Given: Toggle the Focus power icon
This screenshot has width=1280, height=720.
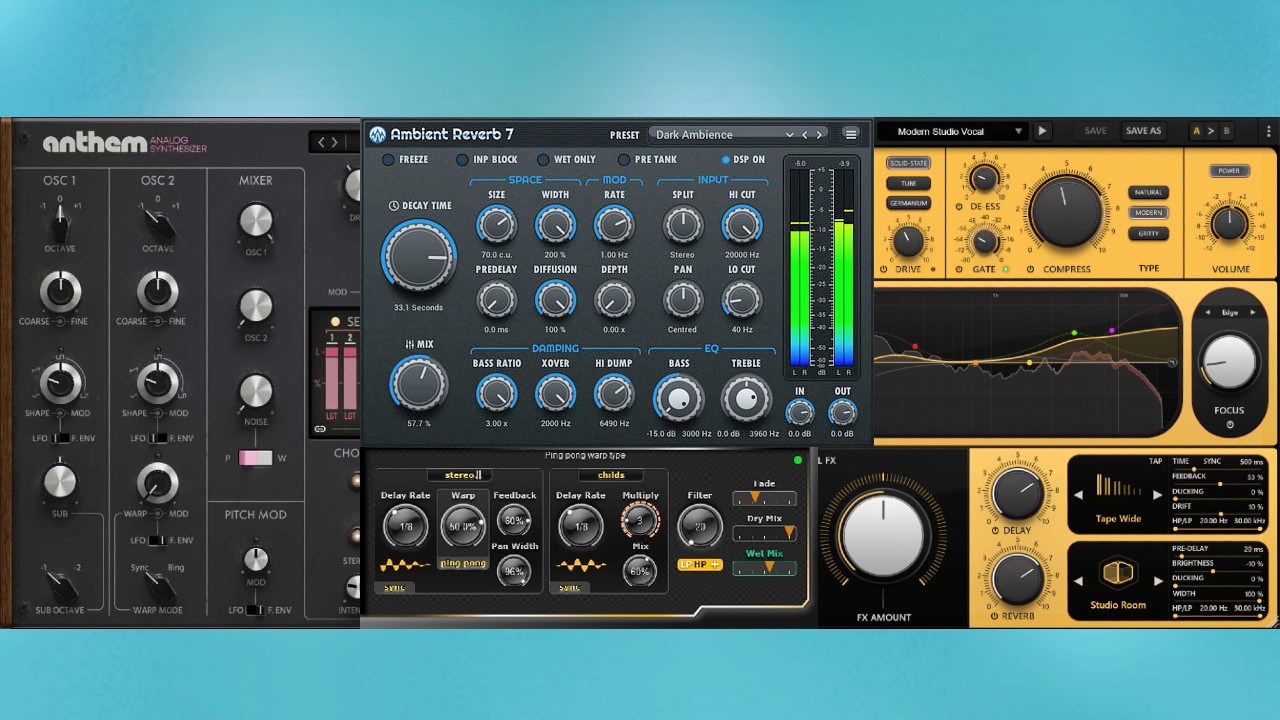Looking at the screenshot, I should tap(1229, 425).
